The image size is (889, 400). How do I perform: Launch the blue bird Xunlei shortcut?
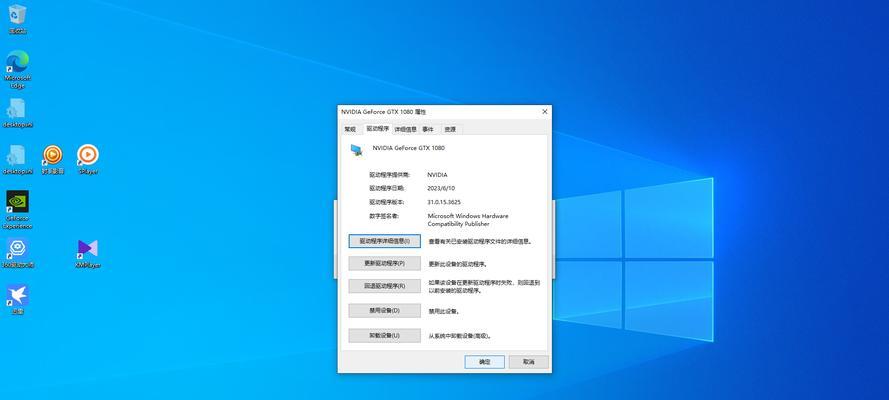point(18,299)
